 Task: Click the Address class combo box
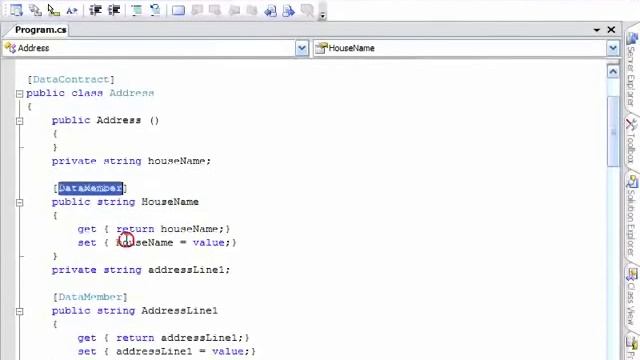[x=156, y=48]
